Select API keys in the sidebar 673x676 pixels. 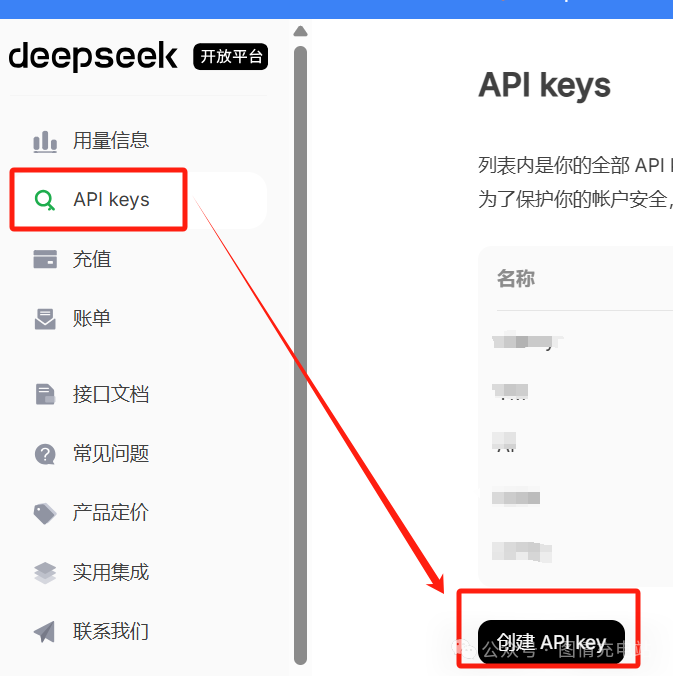(x=111, y=200)
